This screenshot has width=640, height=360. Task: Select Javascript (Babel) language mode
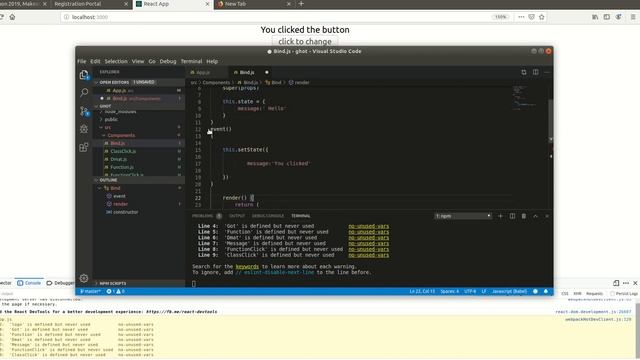tap(509, 291)
